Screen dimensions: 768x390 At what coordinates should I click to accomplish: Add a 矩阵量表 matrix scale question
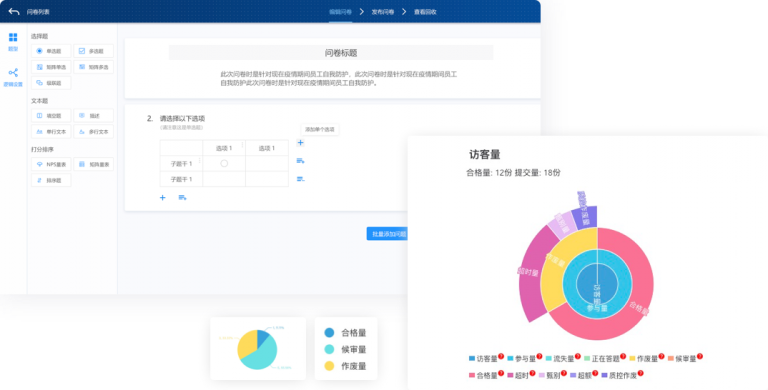94,164
